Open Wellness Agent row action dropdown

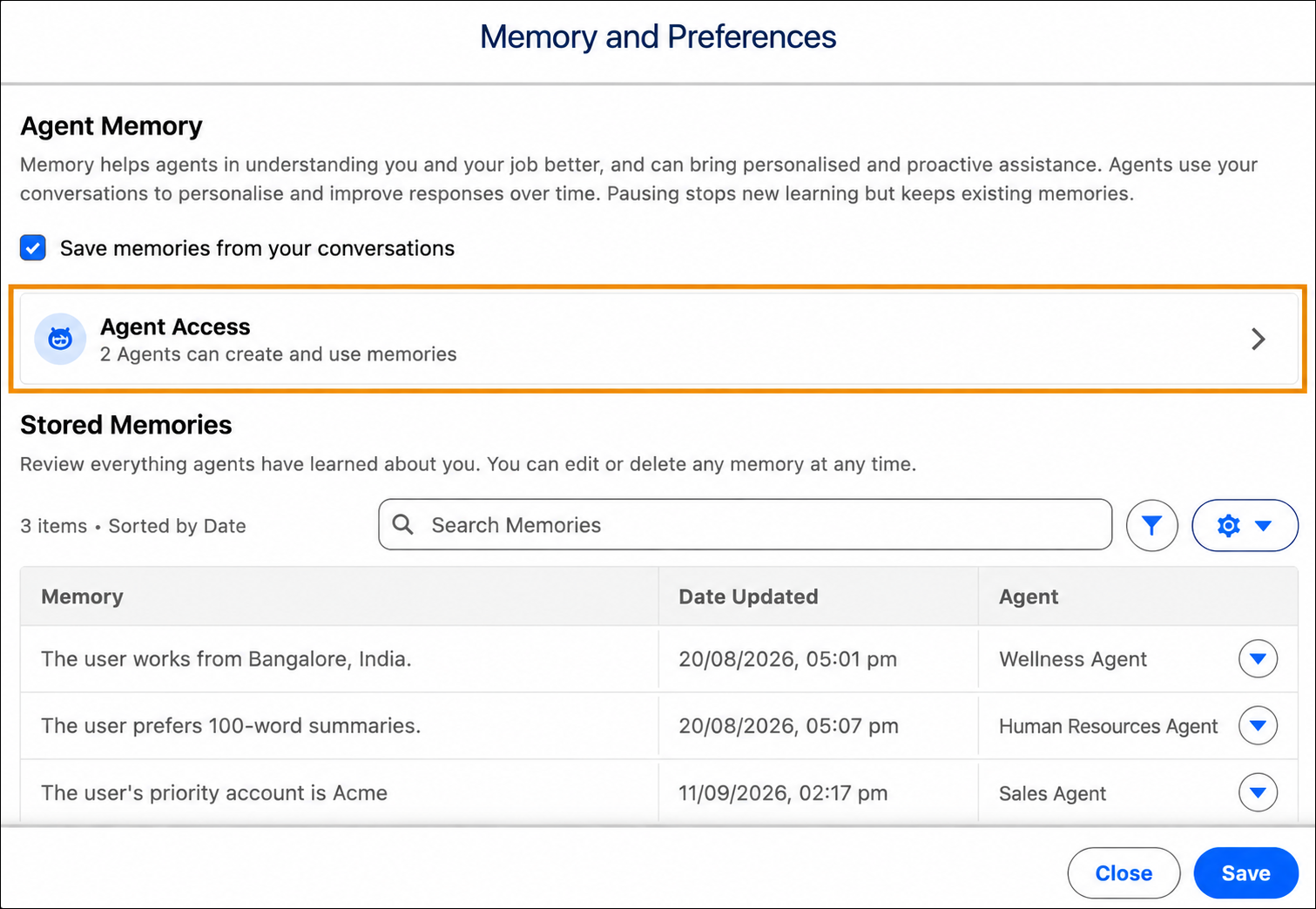coord(1258,658)
